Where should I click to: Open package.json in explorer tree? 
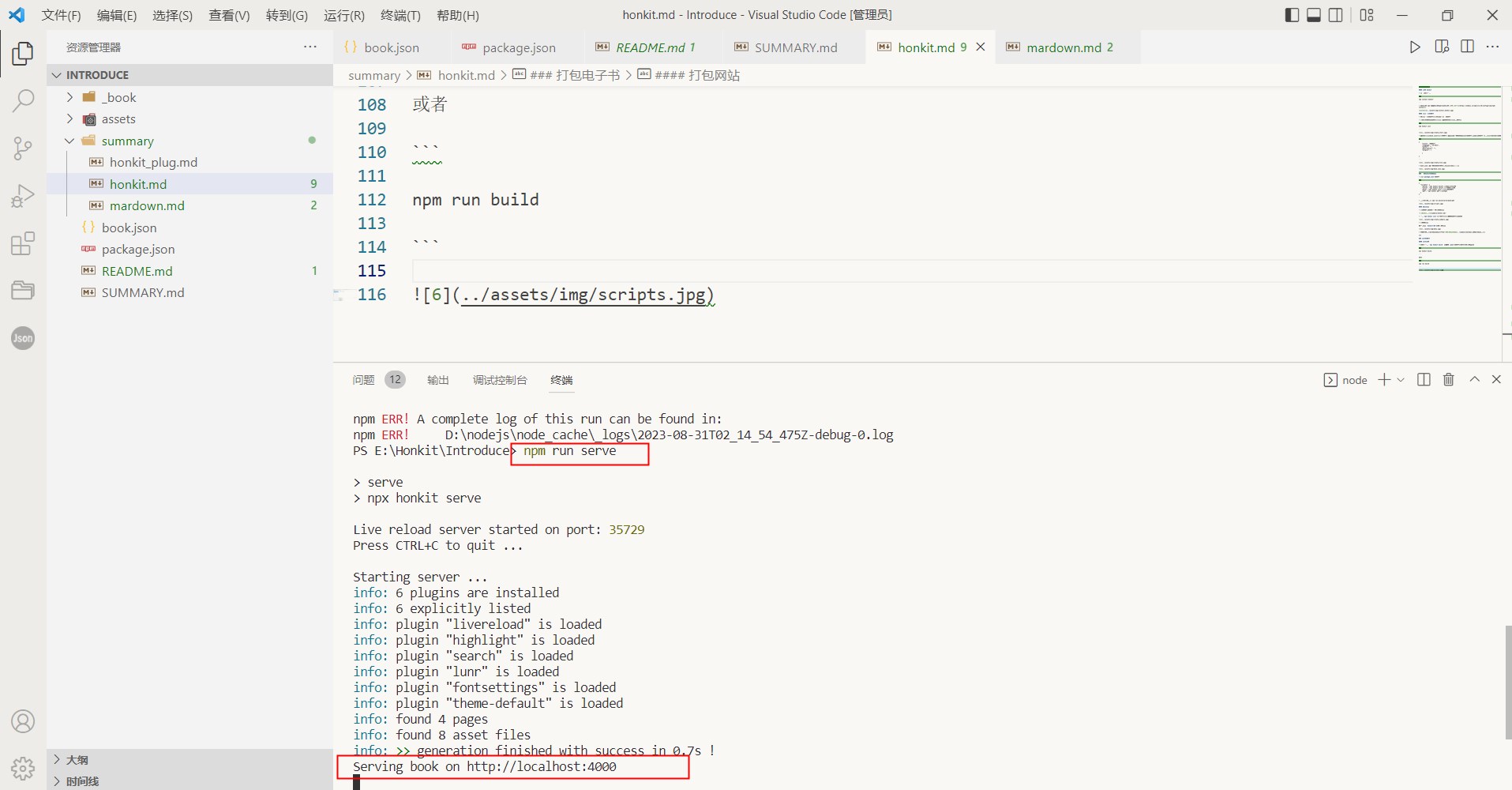(189, 249)
